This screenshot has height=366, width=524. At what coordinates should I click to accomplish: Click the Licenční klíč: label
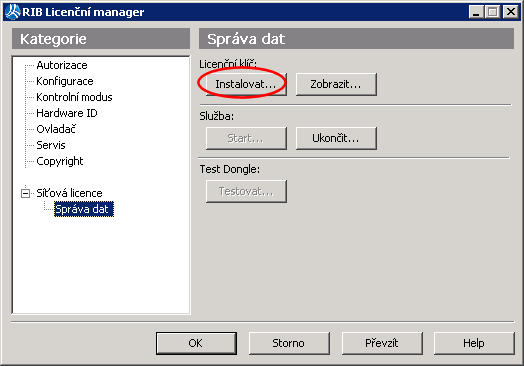tap(228, 64)
